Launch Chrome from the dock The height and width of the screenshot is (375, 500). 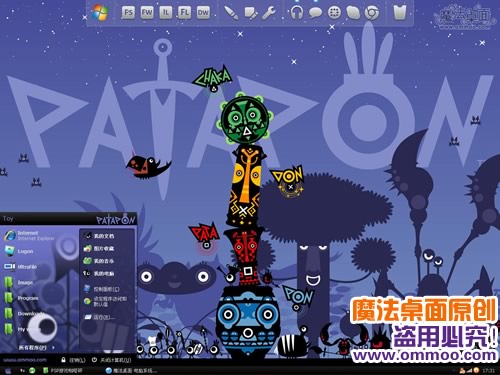(x=372, y=13)
